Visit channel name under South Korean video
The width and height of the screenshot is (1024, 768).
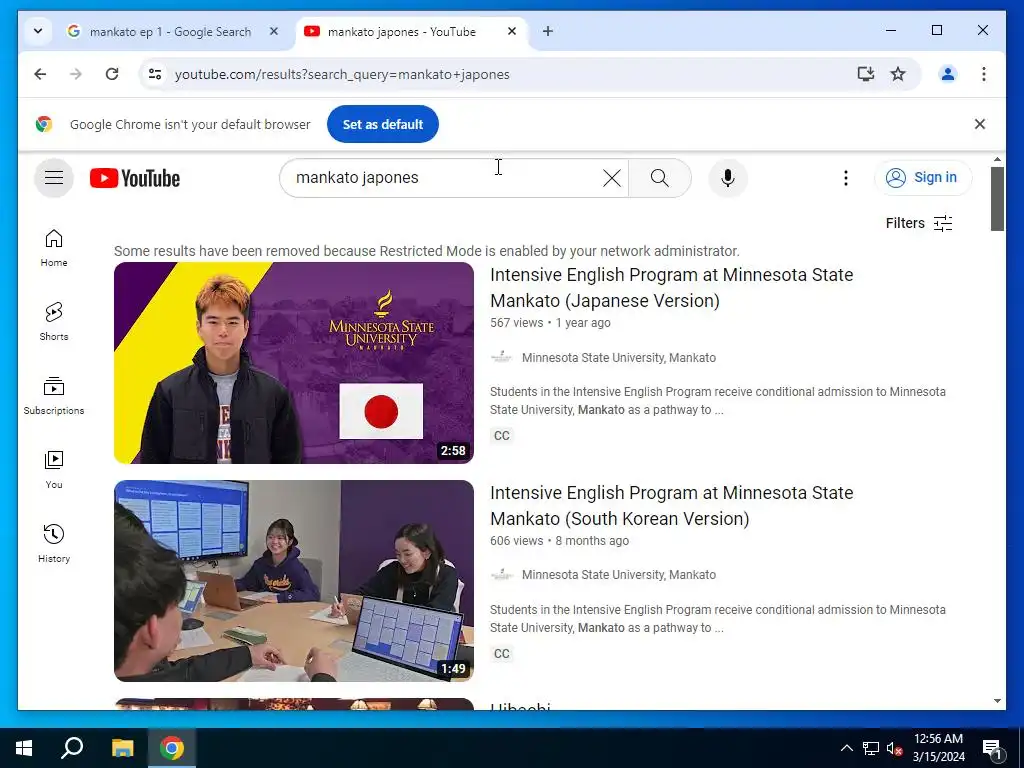[x=618, y=575]
